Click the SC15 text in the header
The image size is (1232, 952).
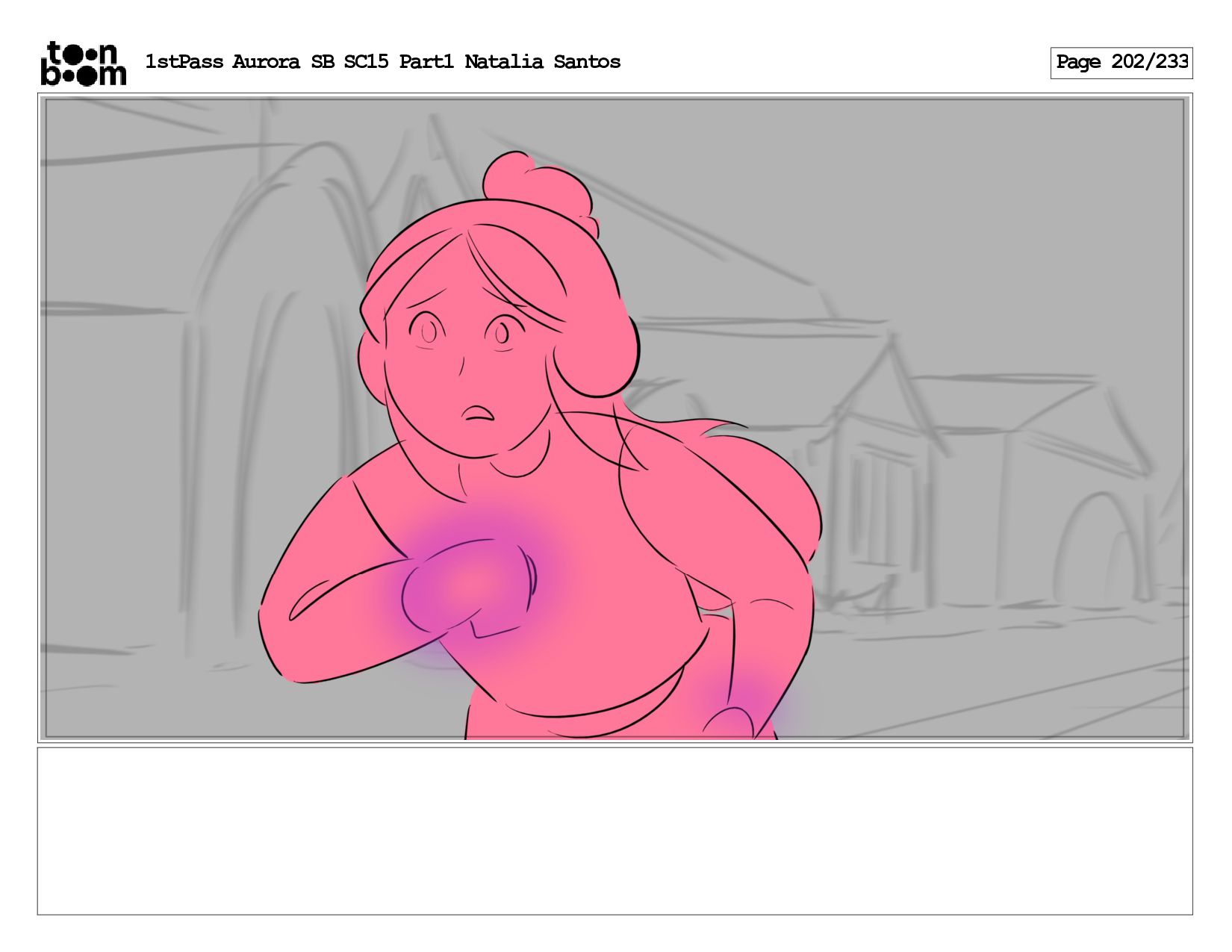(x=366, y=62)
